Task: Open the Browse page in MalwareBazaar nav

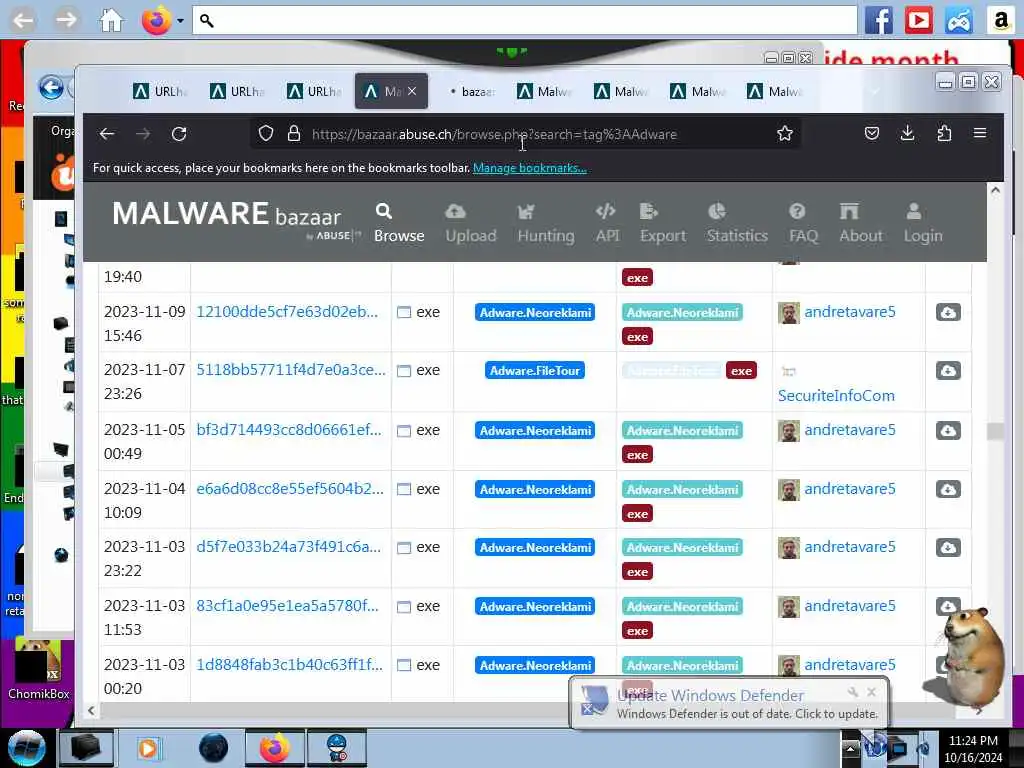Action: click(399, 223)
